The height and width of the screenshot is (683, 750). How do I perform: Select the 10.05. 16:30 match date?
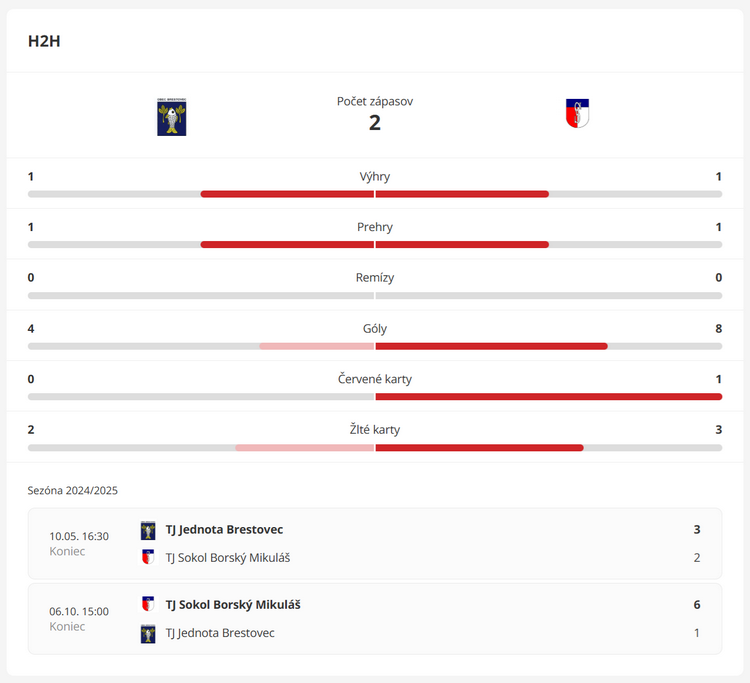coord(79,536)
